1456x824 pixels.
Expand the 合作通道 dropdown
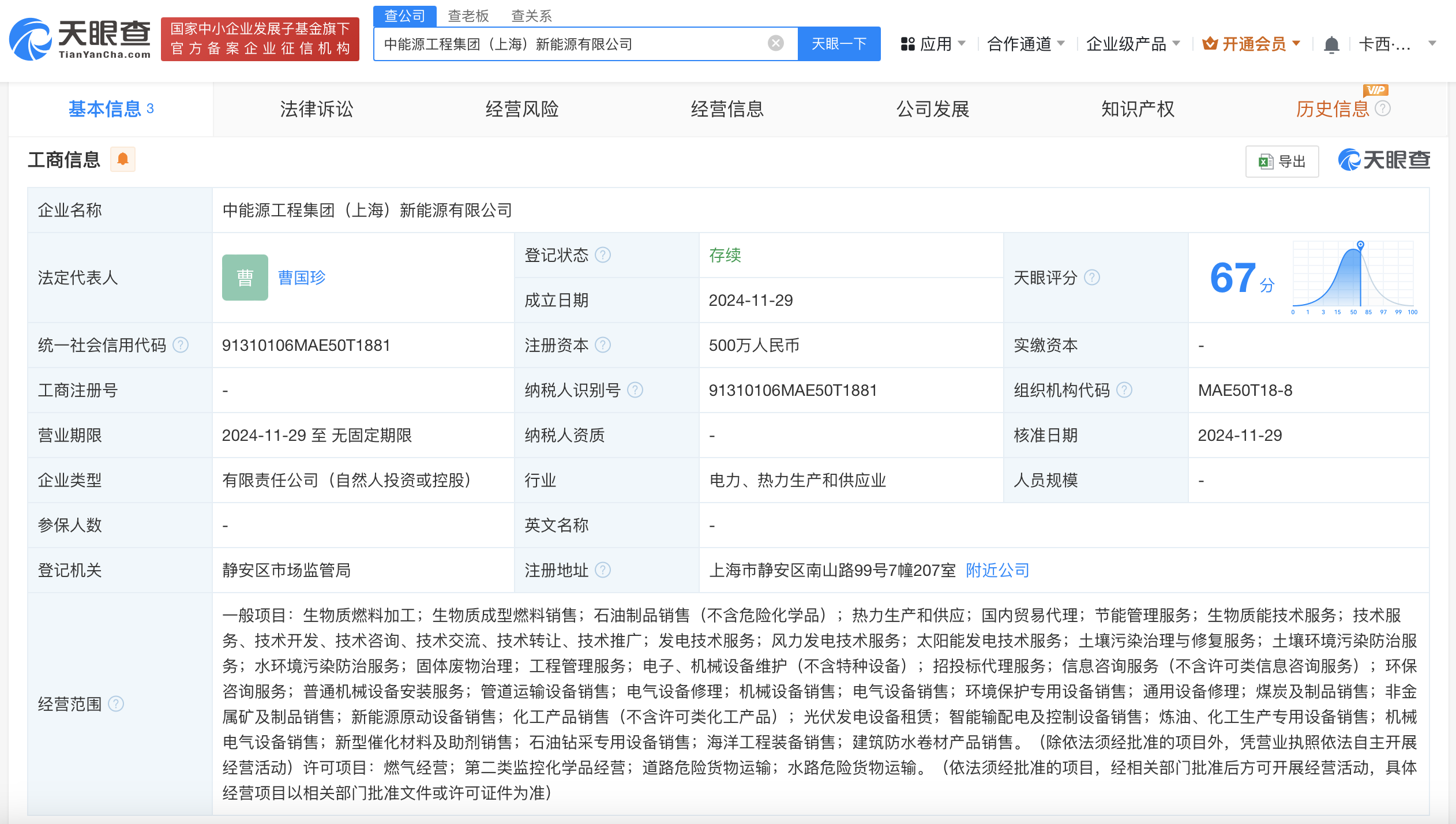1025,43
